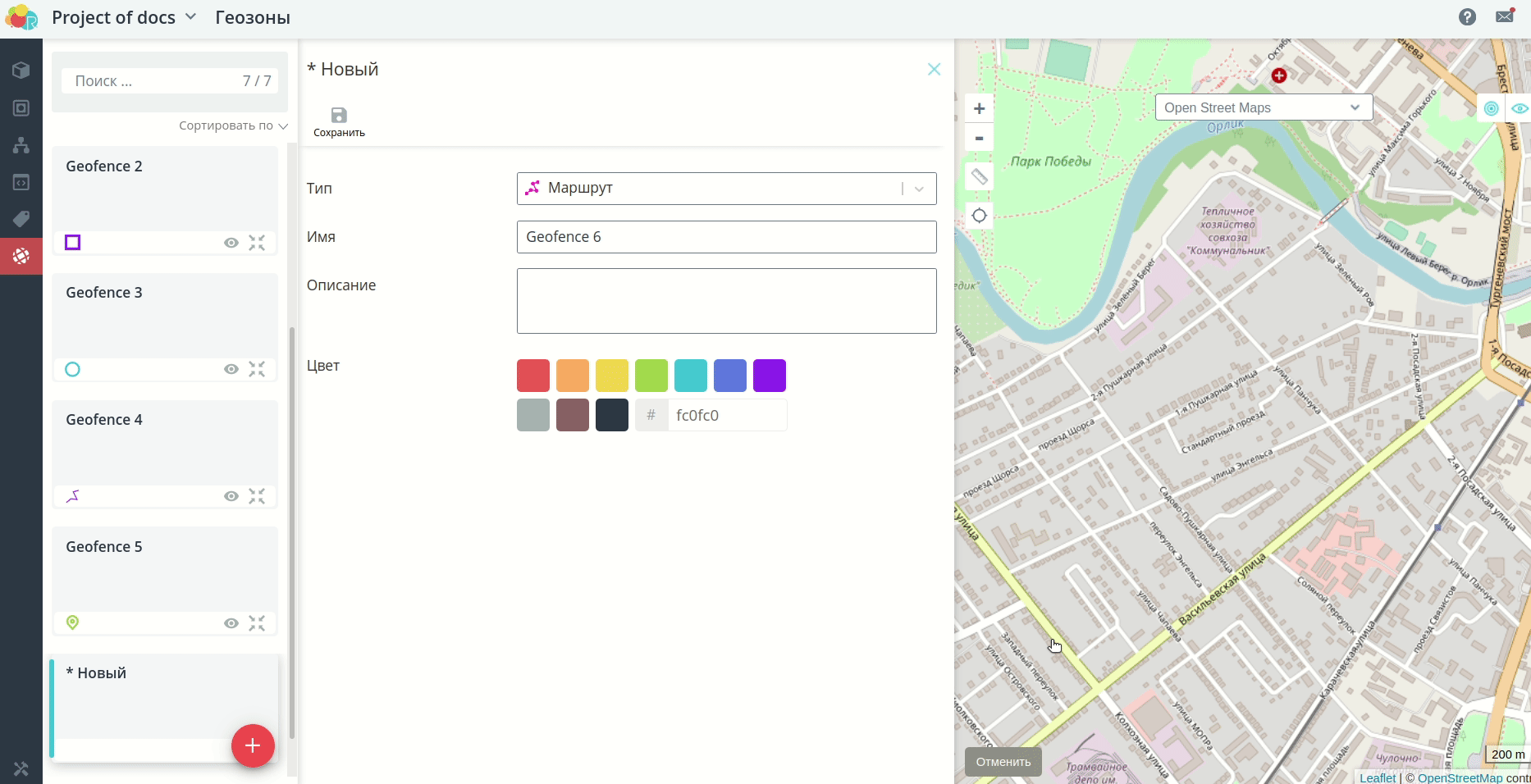
Task: Click the Имя field with Geofence 6
Action: pos(727,237)
